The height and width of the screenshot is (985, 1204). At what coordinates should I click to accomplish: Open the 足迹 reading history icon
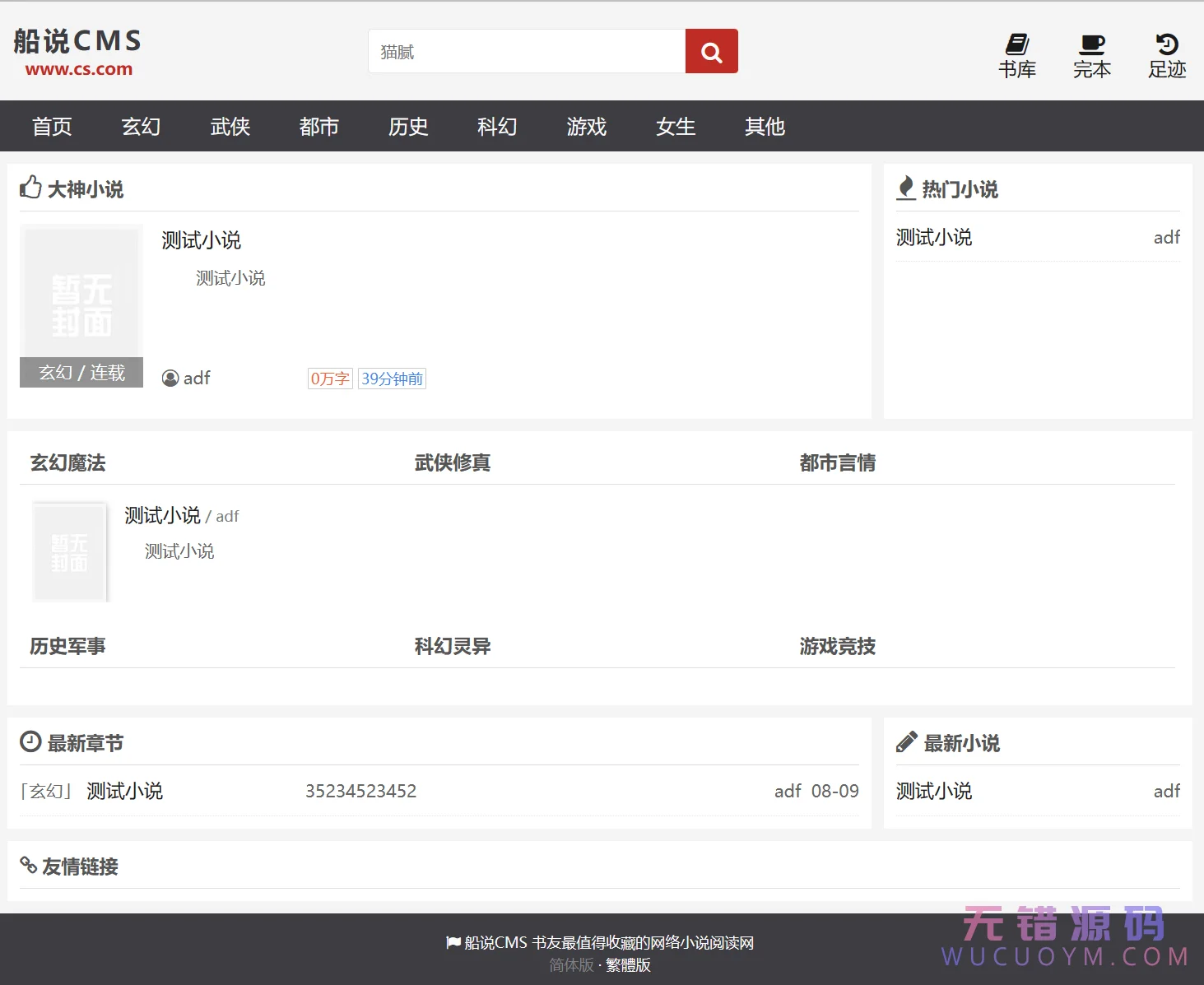(1167, 56)
